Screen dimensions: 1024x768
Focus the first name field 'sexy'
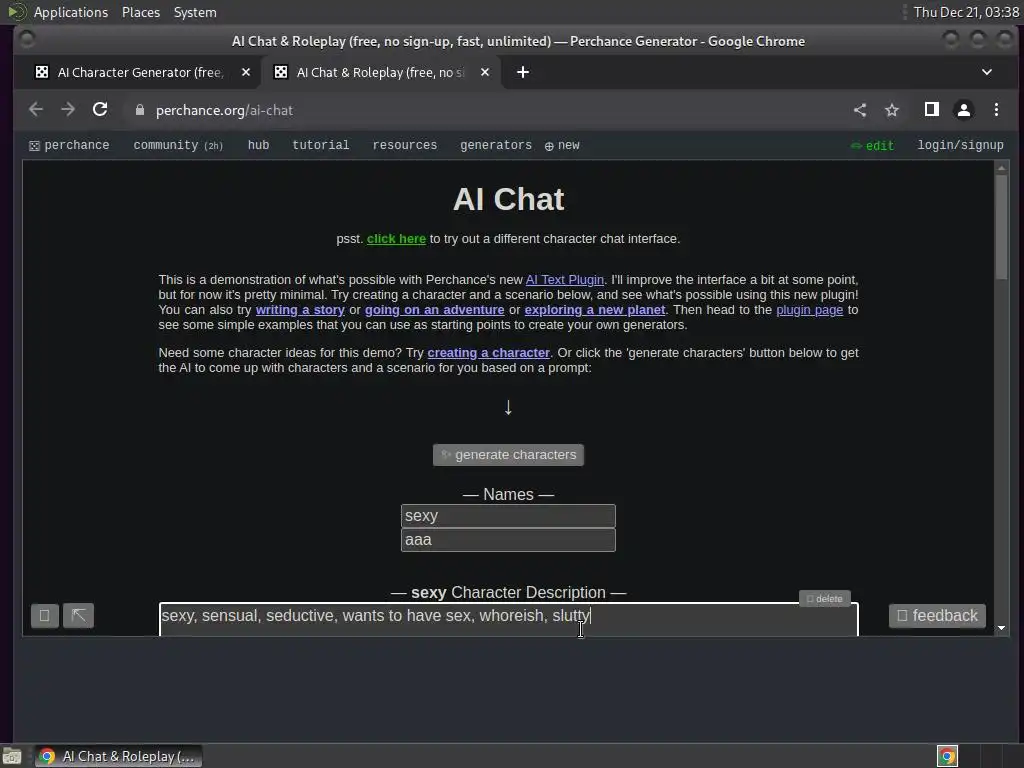(x=508, y=516)
